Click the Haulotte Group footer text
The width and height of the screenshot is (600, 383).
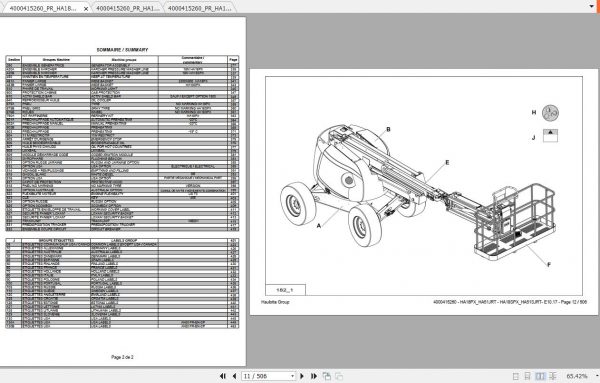pyautogui.click(x=275, y=302)
